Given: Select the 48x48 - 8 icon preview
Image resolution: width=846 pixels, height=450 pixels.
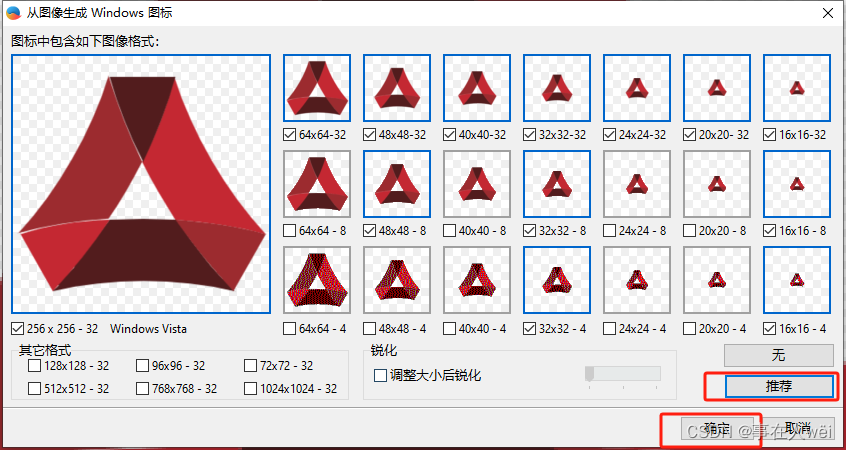Looking at the screenshot, I should click(x=397, y=184).
